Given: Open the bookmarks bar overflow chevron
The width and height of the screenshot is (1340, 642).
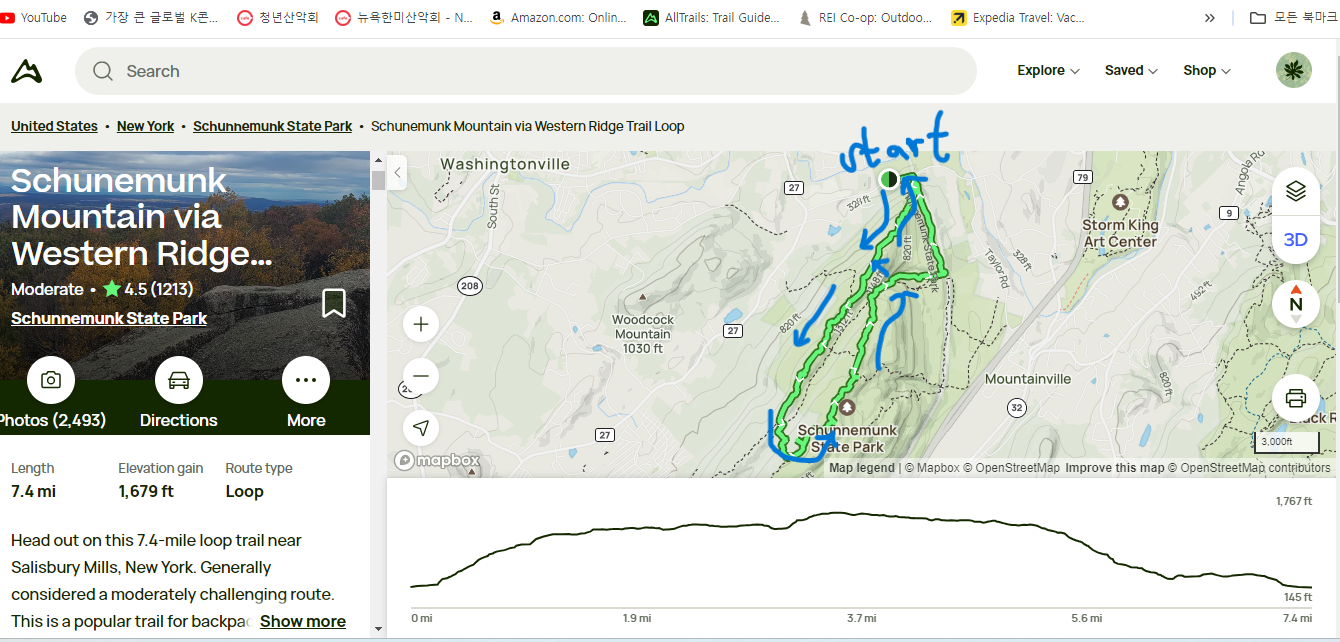Looking at the screenshot, I should (x=1210, y=17).
